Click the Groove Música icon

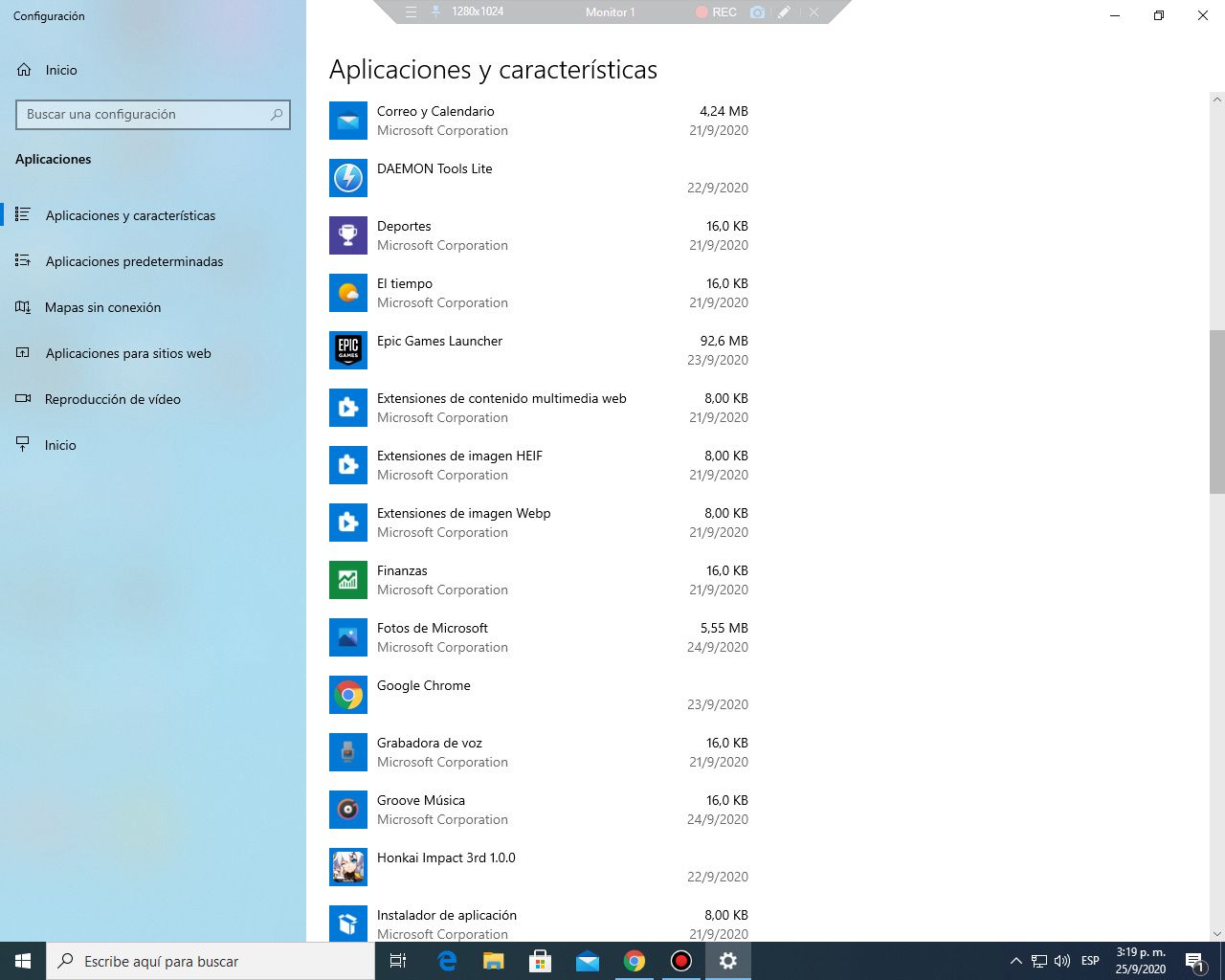click(348, 810)
